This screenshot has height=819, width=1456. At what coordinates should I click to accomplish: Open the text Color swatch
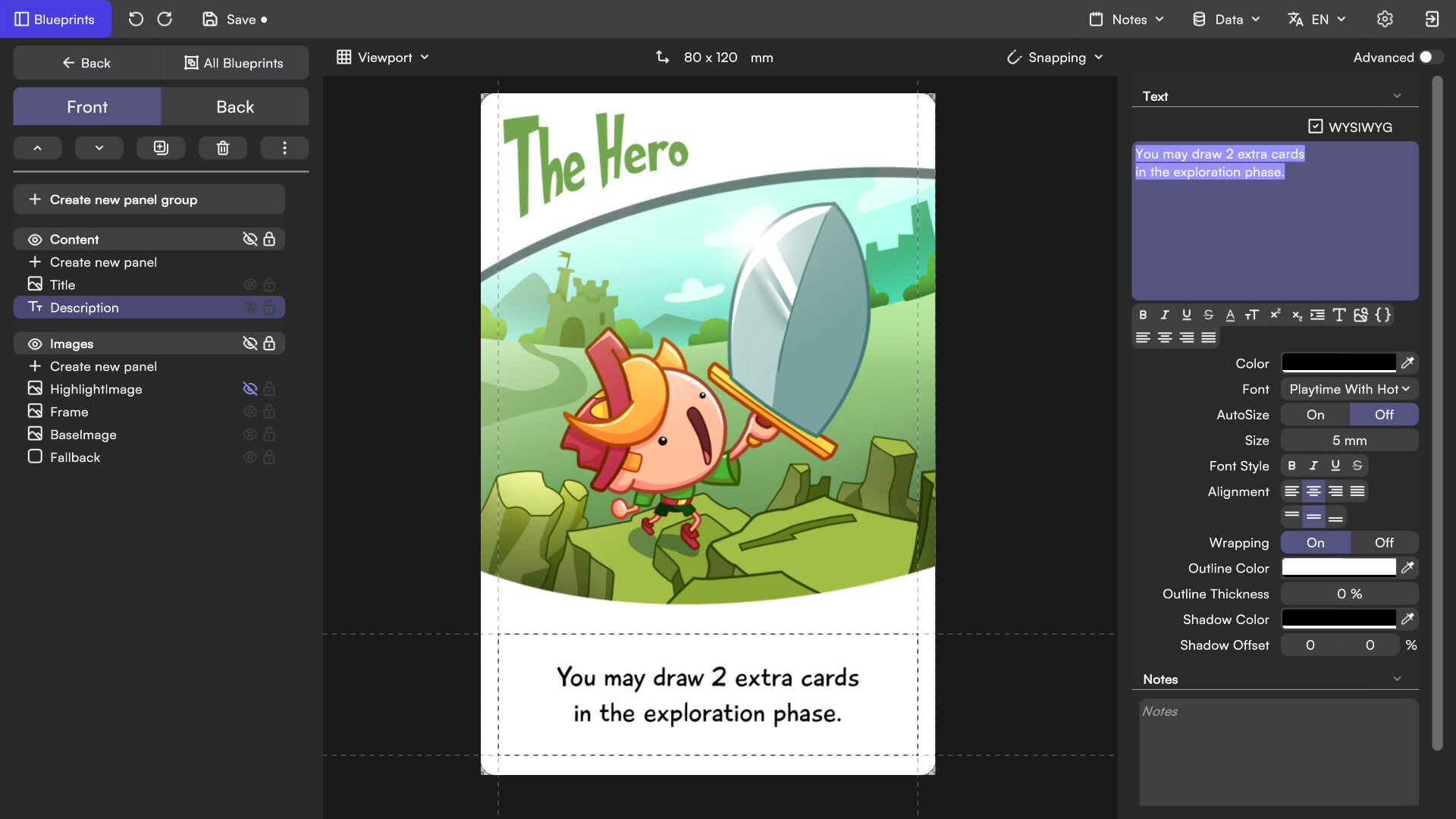pyautogui.click(x=1338, y=363)
